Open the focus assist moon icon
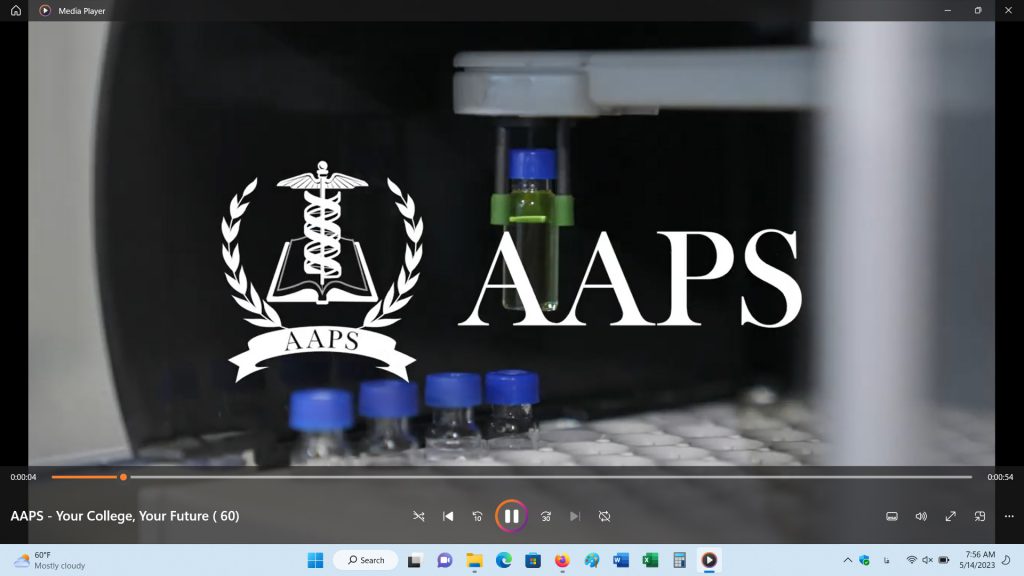Screen dimensions: 1024x576 1006,560
